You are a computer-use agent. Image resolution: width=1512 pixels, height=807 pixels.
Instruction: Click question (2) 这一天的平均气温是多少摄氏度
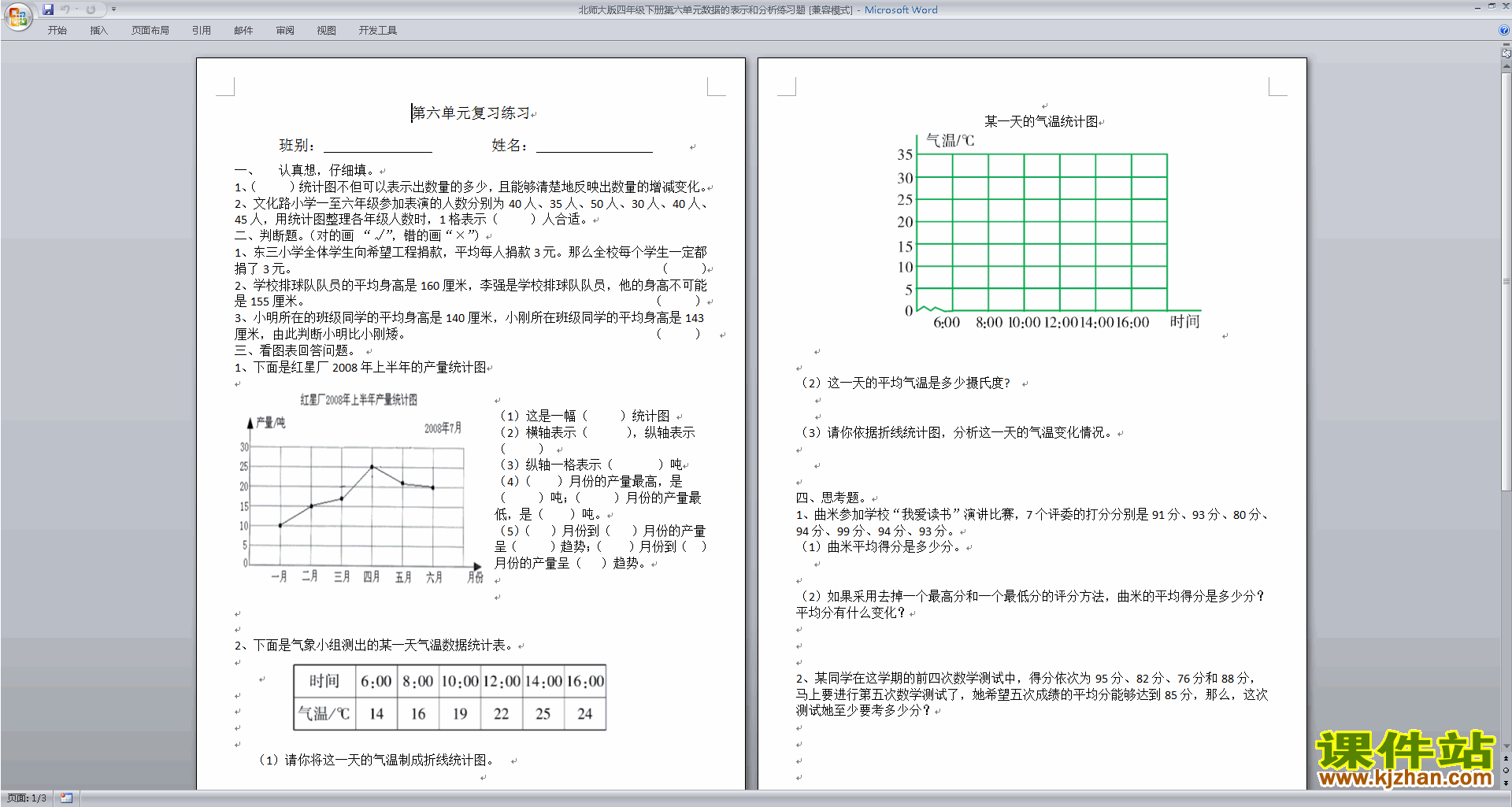[x=905, y=383]
